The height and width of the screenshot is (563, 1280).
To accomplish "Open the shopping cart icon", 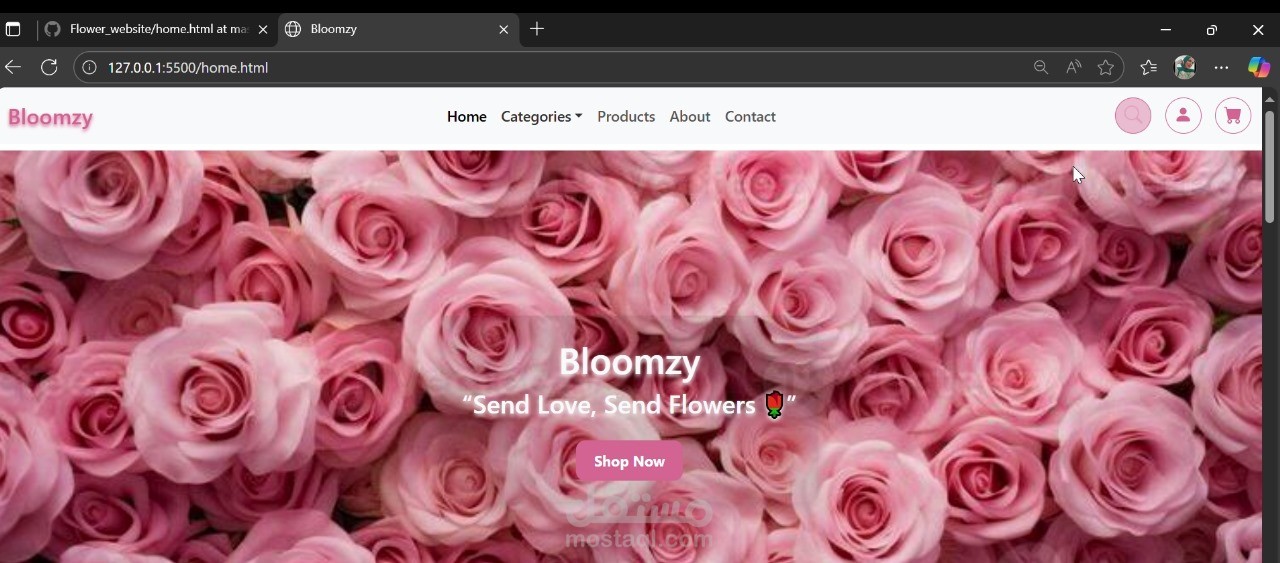I will (1233, 116).
